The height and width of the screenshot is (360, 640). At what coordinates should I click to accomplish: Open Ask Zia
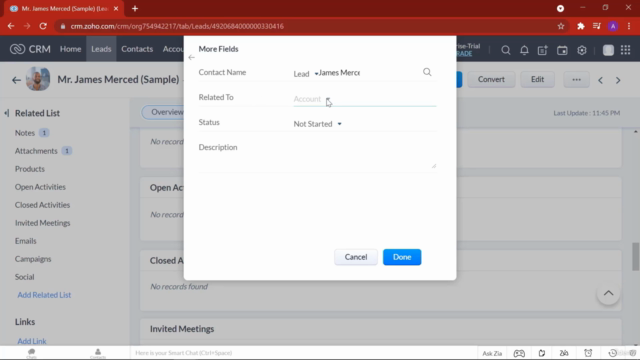[492, 353]
